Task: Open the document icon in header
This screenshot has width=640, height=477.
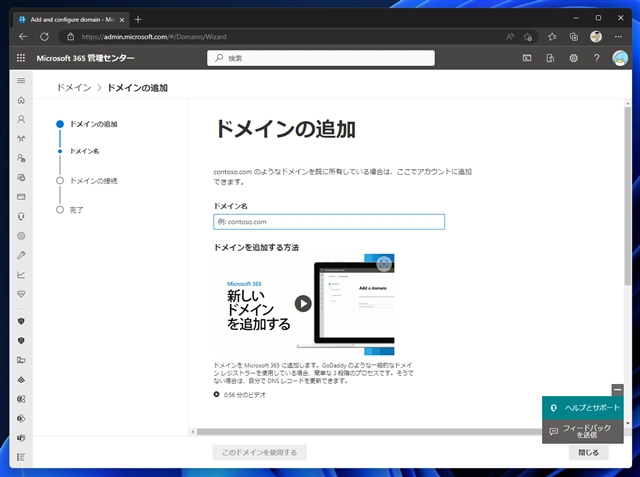Action: tap(550, 58)
